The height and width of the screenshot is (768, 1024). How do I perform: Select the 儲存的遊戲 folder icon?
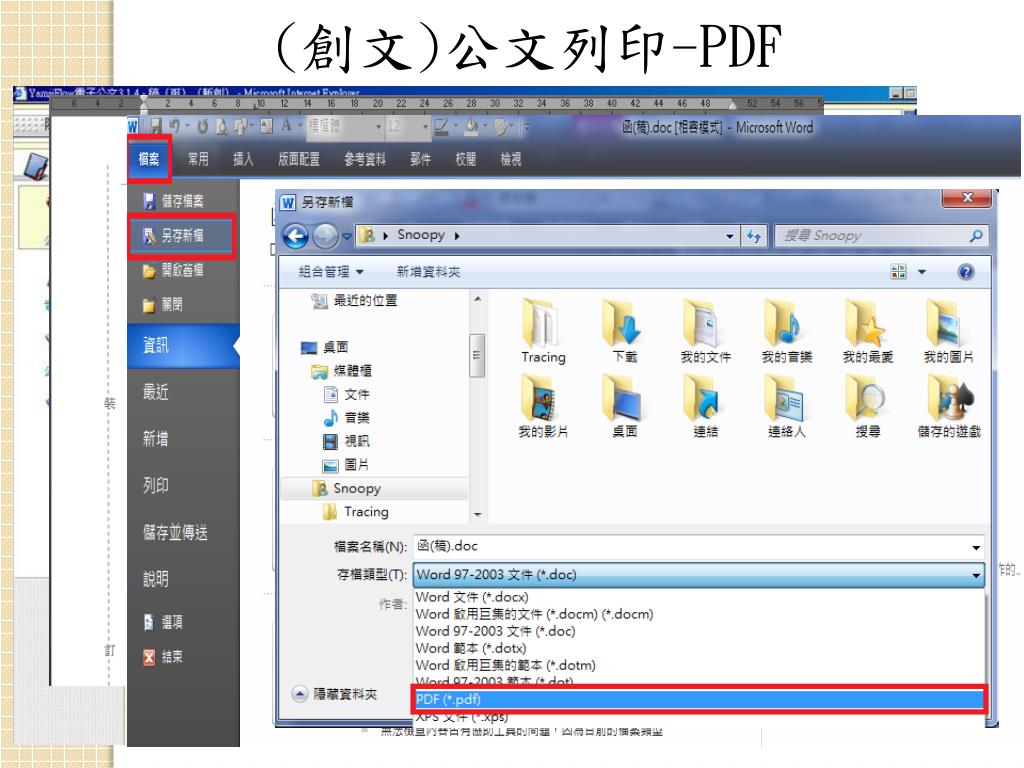pyautogui.click(x=948, y=406)
